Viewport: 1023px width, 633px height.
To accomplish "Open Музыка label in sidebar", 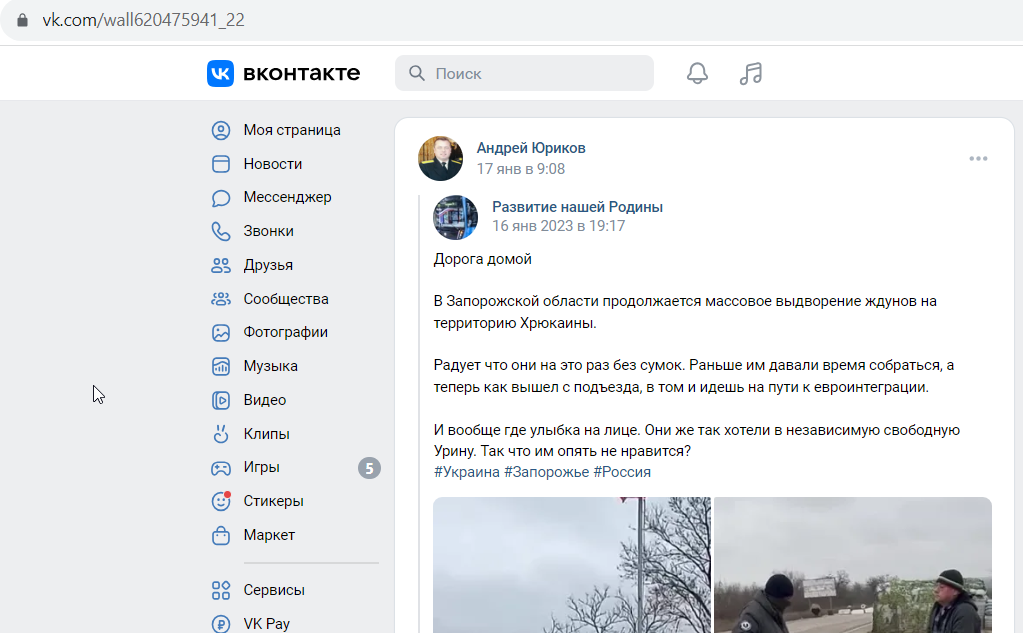I will [270, 366].
